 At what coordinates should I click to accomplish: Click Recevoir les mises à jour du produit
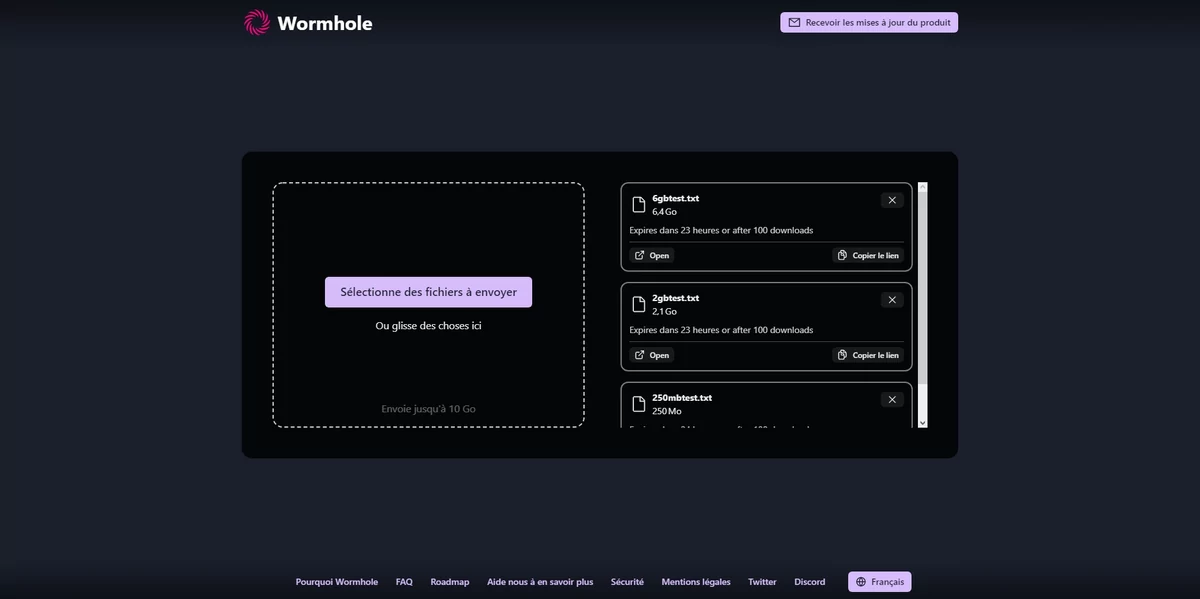pyautogui.click(x=869, y=22)
